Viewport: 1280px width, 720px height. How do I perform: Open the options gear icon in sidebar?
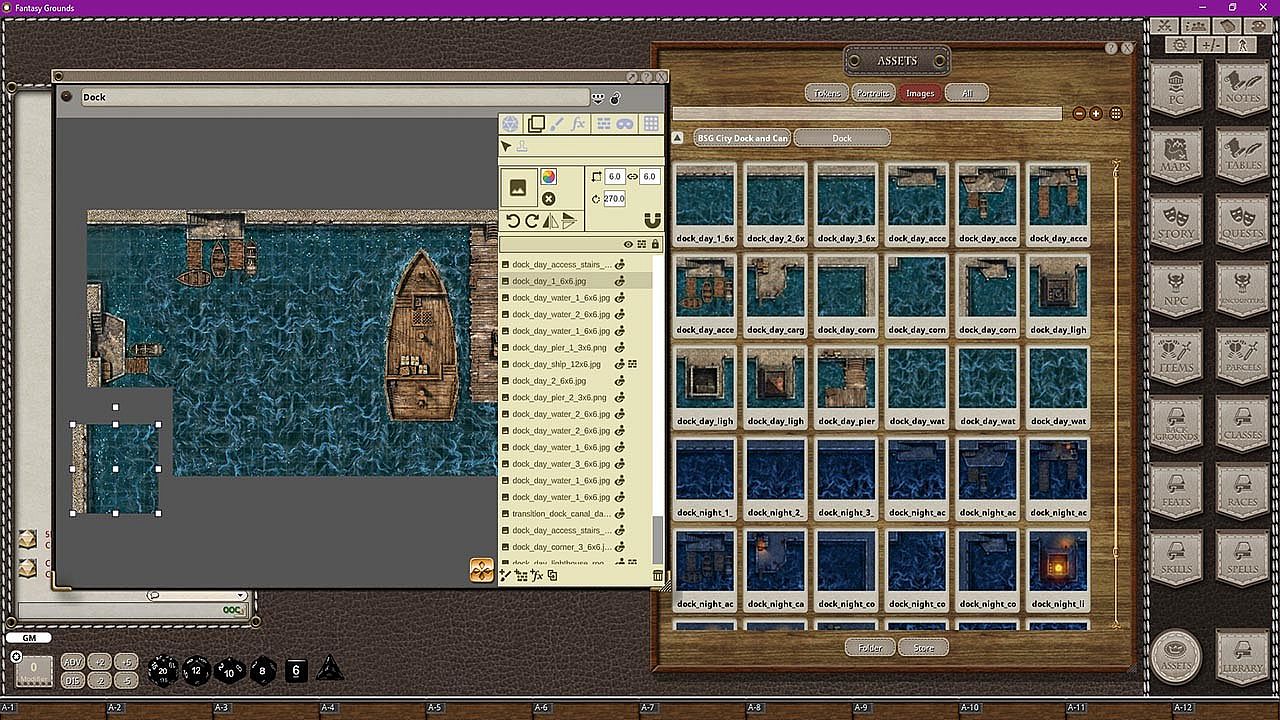click(1181, 45)
